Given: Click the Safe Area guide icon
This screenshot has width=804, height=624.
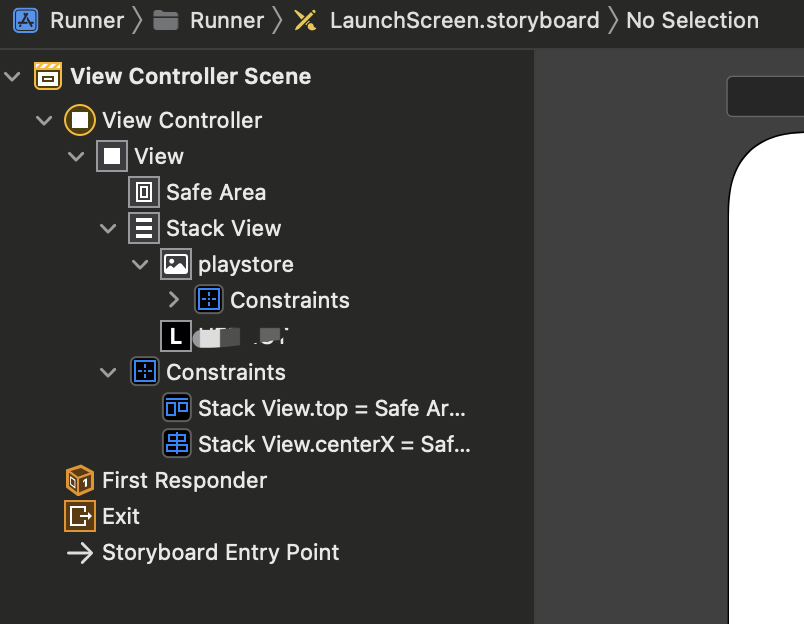Looking at the screenshot, I should (144, 192).
